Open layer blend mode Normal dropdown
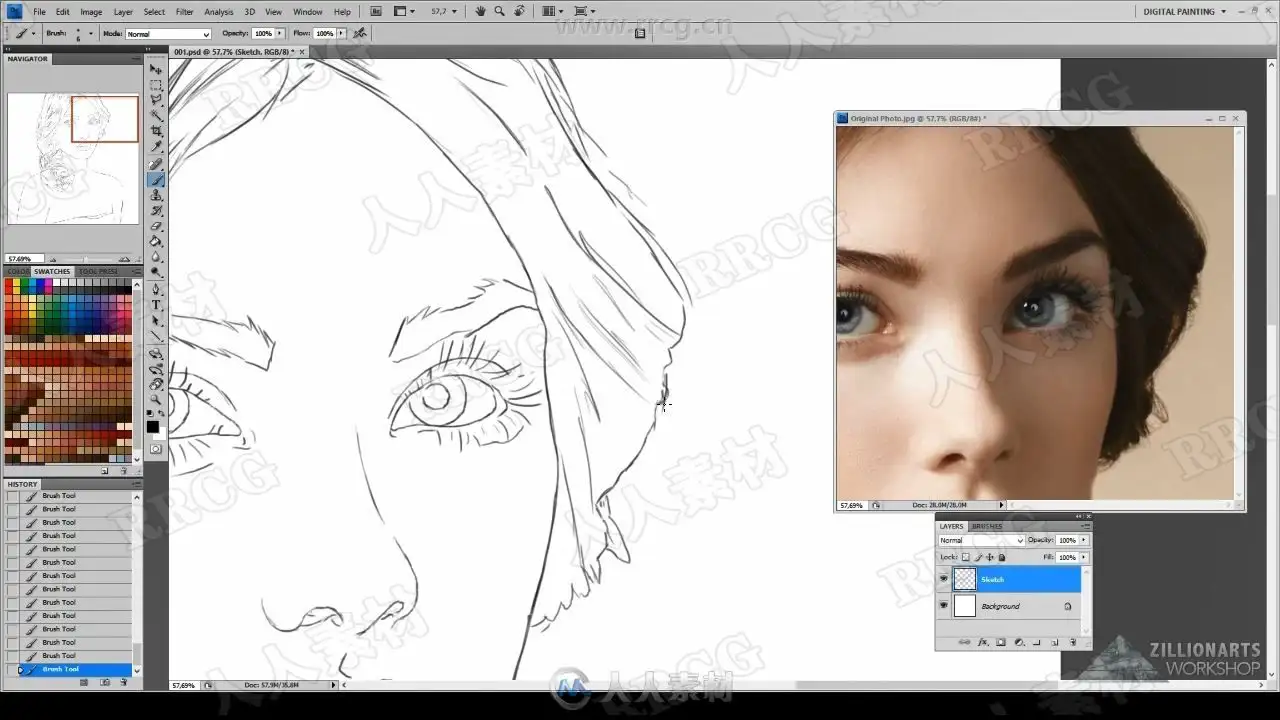The image size is (1280, 720). tap(981, 540)
